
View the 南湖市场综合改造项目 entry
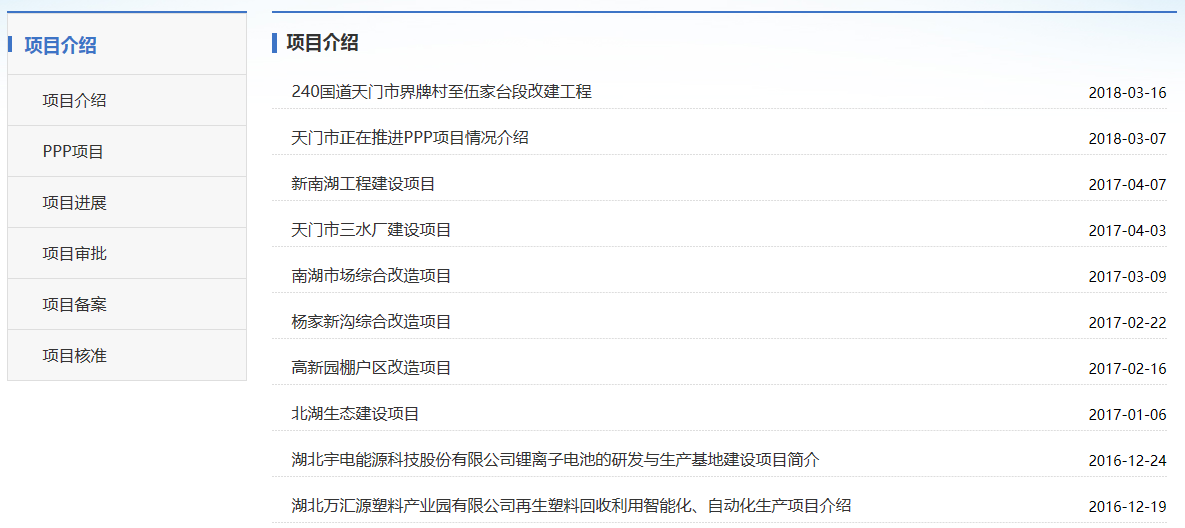click(371, 276)
